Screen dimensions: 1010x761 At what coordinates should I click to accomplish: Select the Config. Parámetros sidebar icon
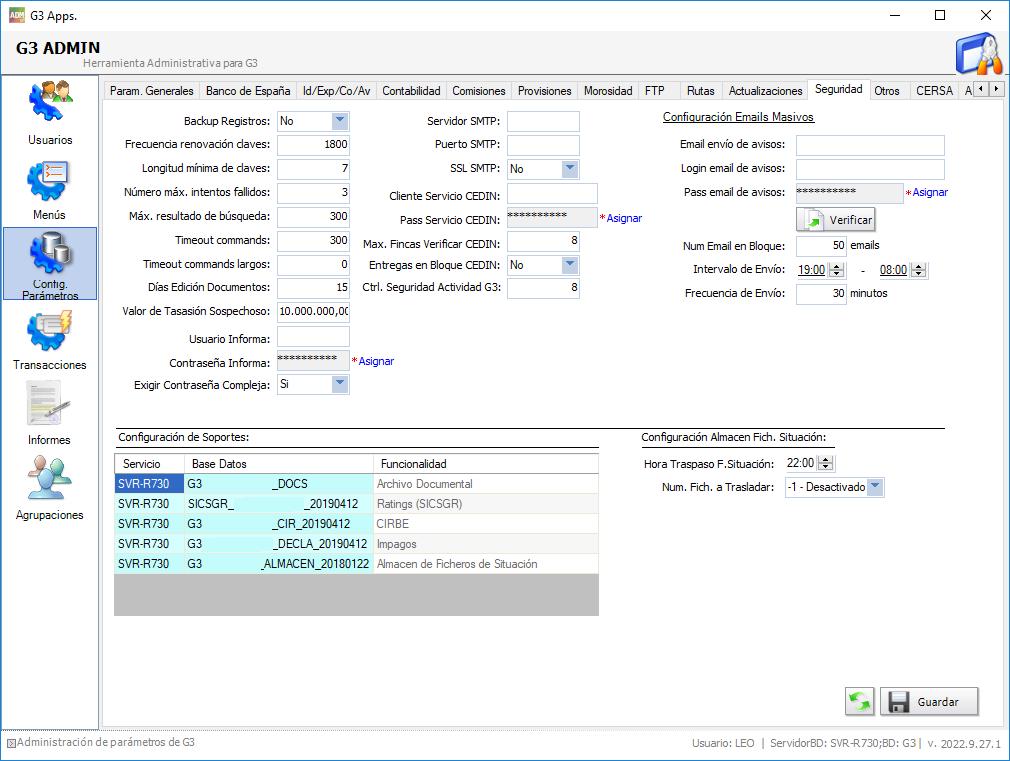pos(50,264)
